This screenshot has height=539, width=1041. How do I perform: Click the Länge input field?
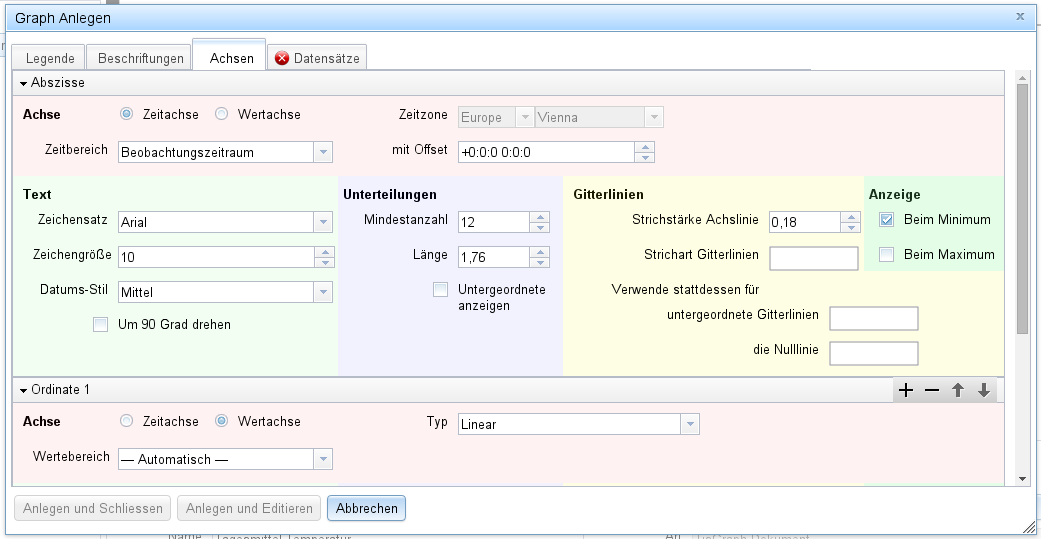pos(494,257)
